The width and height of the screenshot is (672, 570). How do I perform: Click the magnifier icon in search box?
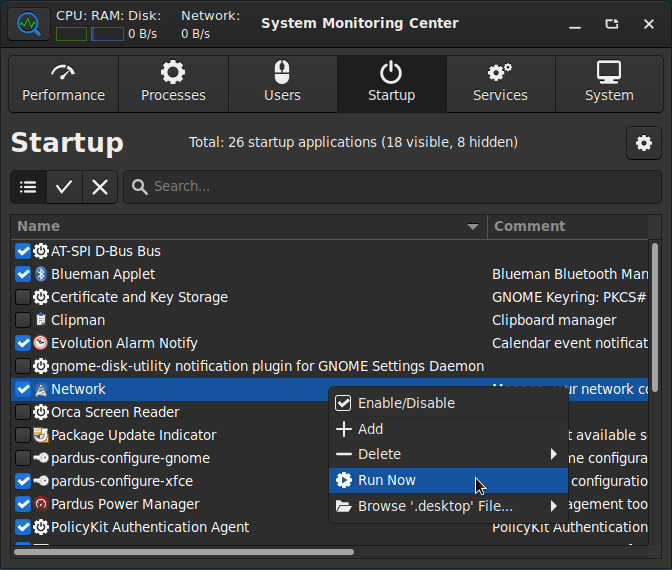pos(139,187)
